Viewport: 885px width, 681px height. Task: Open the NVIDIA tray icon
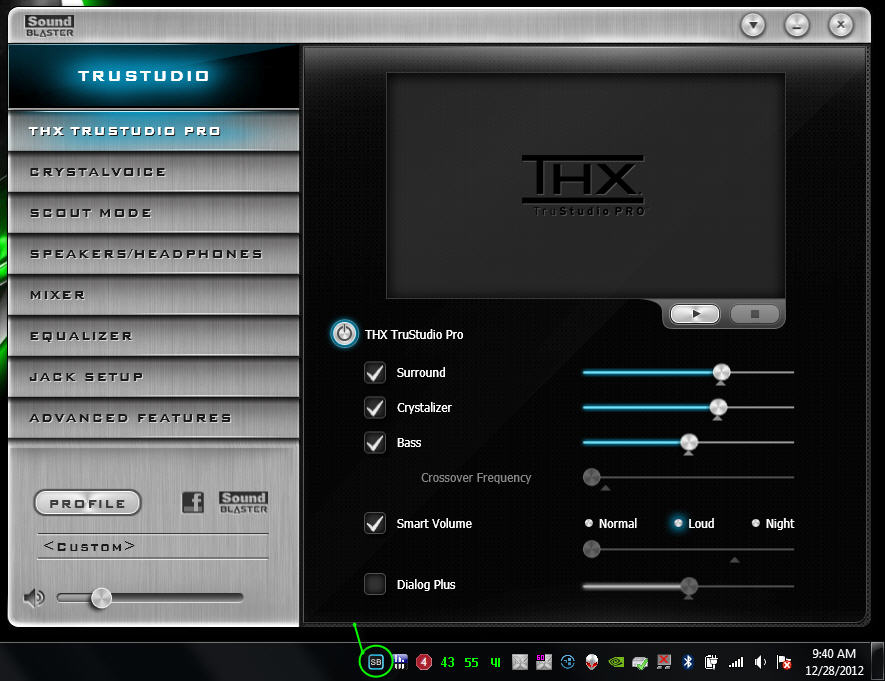pyautogui.click(x=616, y=662)
